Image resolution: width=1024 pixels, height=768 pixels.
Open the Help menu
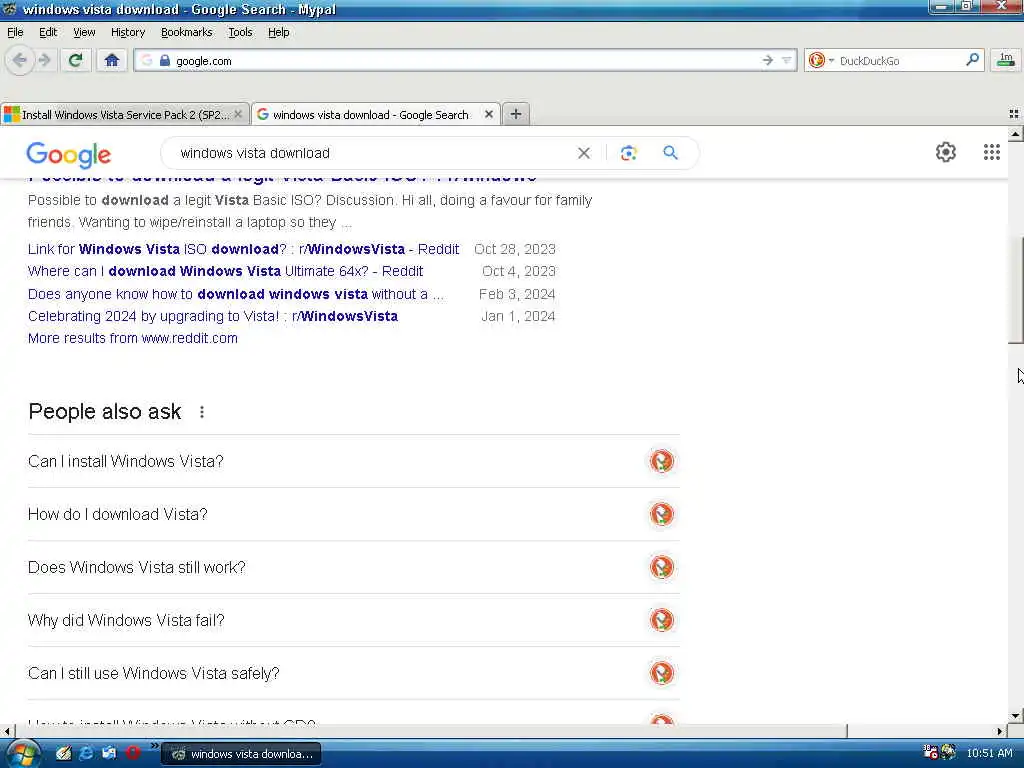click(278, 32)
